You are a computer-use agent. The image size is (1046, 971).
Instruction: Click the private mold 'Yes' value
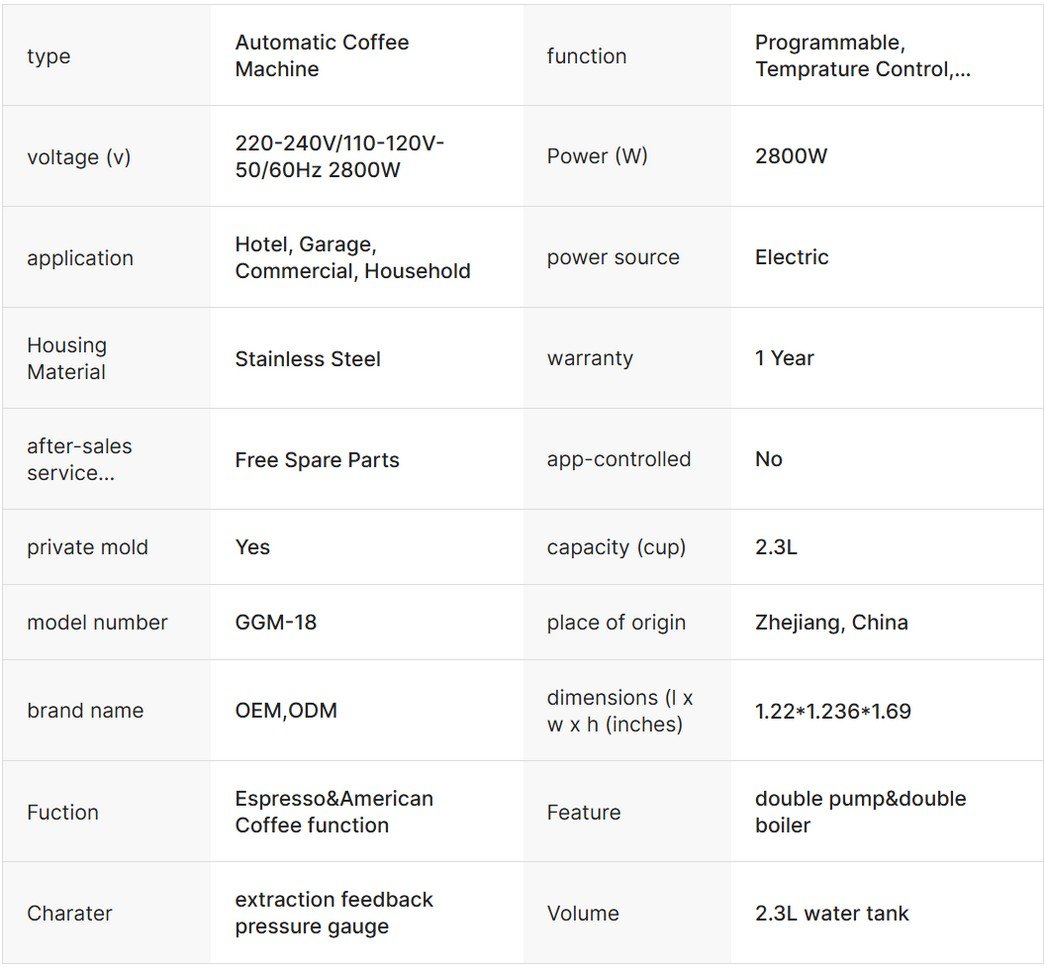pyautogui.click(x=252, y=547)
